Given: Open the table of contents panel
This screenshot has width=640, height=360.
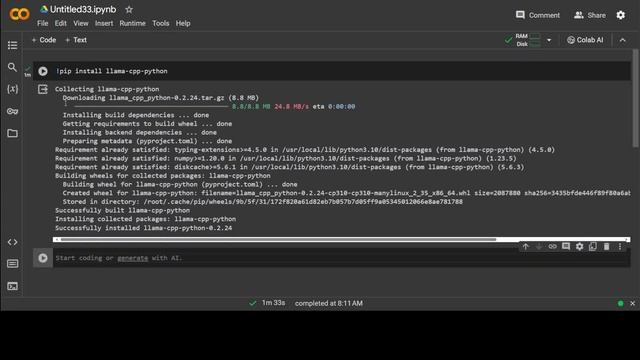Looking at the screenshot, I should click(x=12, y=45).
